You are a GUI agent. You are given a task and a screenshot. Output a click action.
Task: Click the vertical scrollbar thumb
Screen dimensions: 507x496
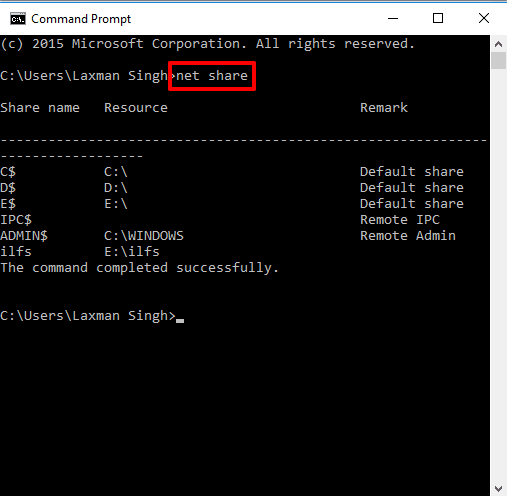499,61
